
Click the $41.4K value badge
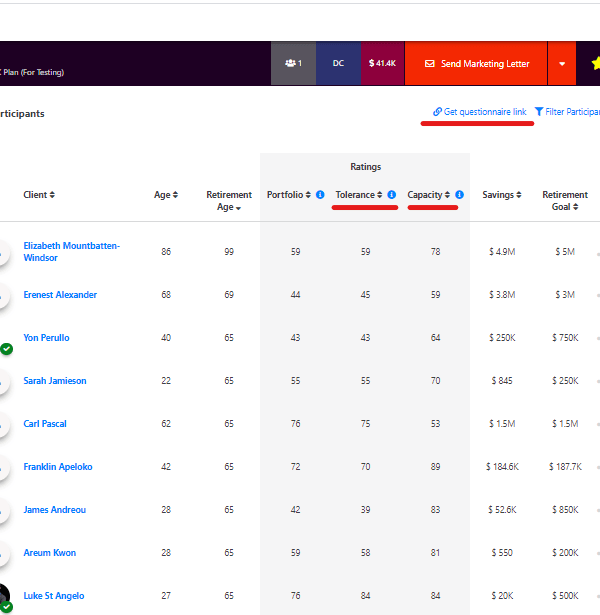click(x=383, y=63)
